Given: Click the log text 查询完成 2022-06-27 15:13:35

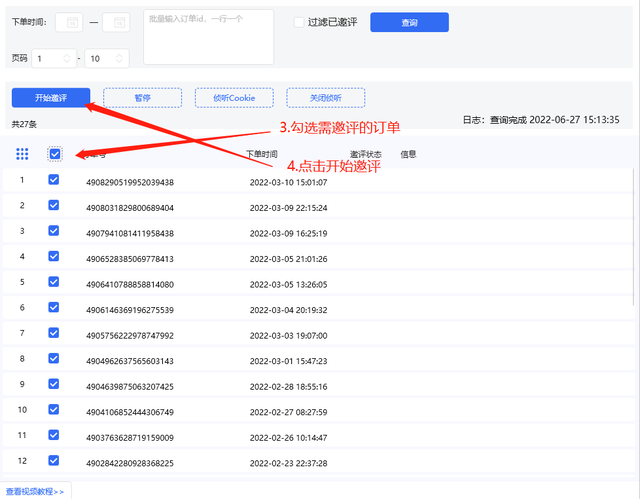Looking at the screenshot, I should (554, 120).
